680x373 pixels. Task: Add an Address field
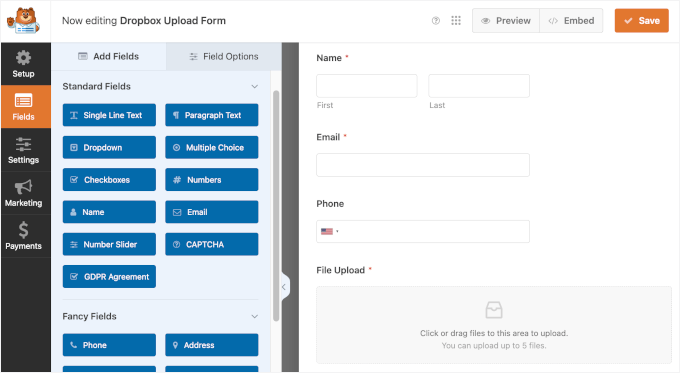(x=212, y=345)
